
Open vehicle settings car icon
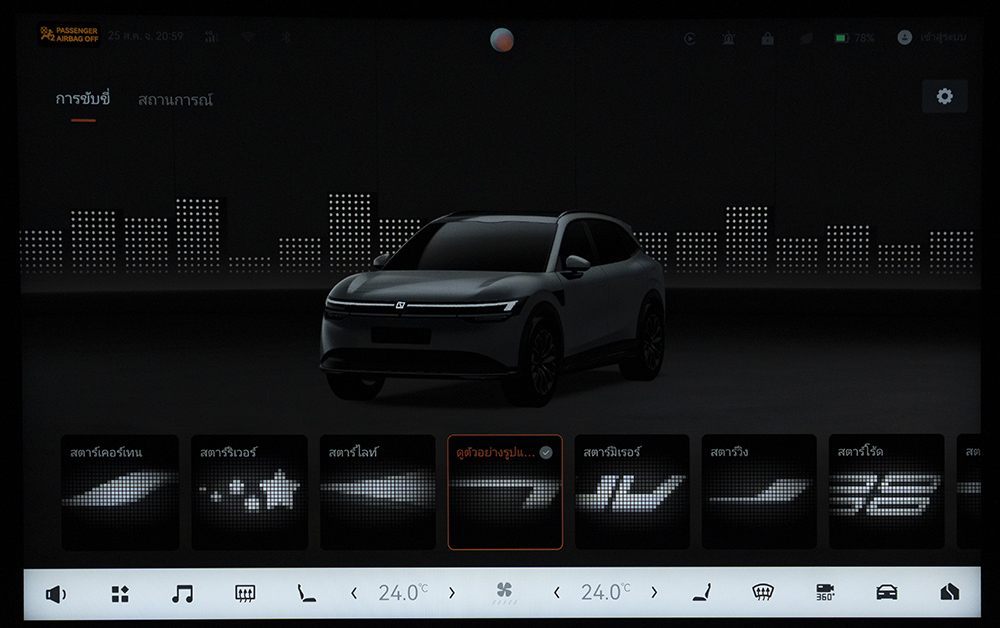pos(886,592)
